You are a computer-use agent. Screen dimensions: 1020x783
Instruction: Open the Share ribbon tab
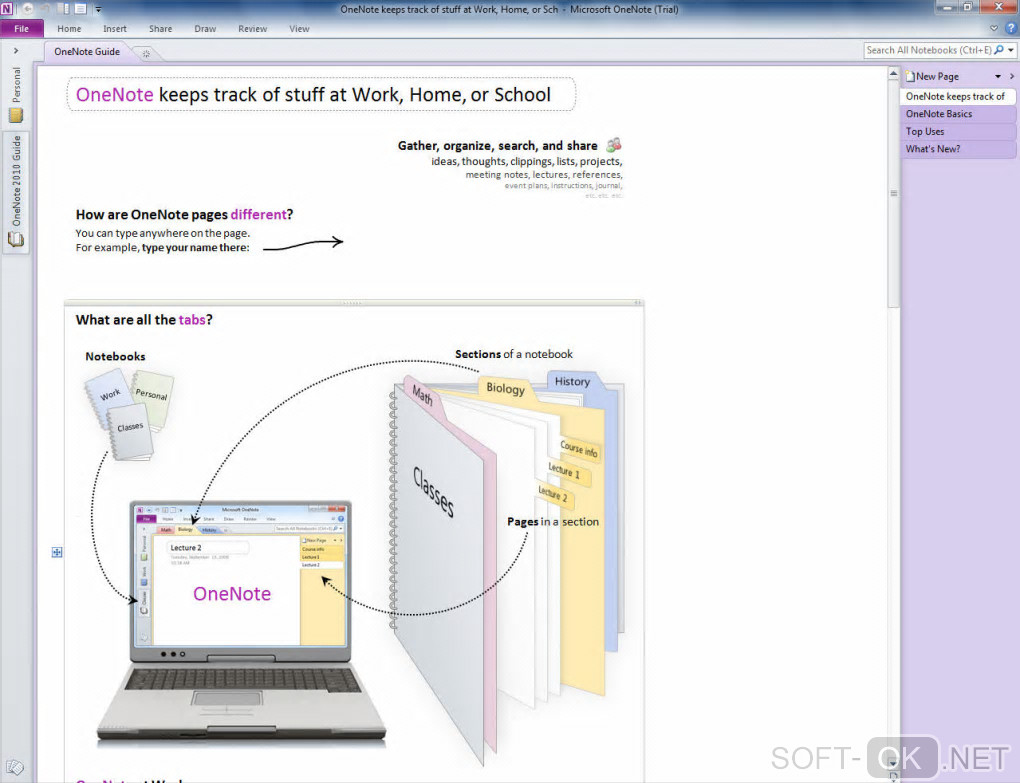tap(160, 29)
